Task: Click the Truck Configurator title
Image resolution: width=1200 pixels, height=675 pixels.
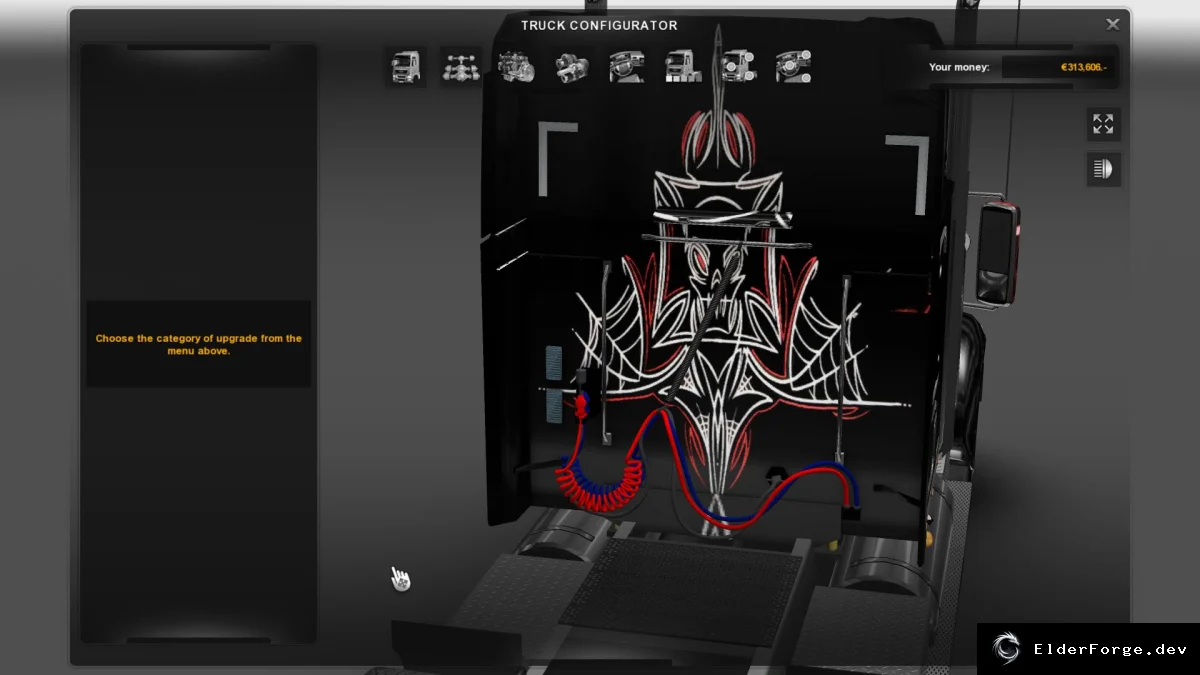Action: (599, 25)
